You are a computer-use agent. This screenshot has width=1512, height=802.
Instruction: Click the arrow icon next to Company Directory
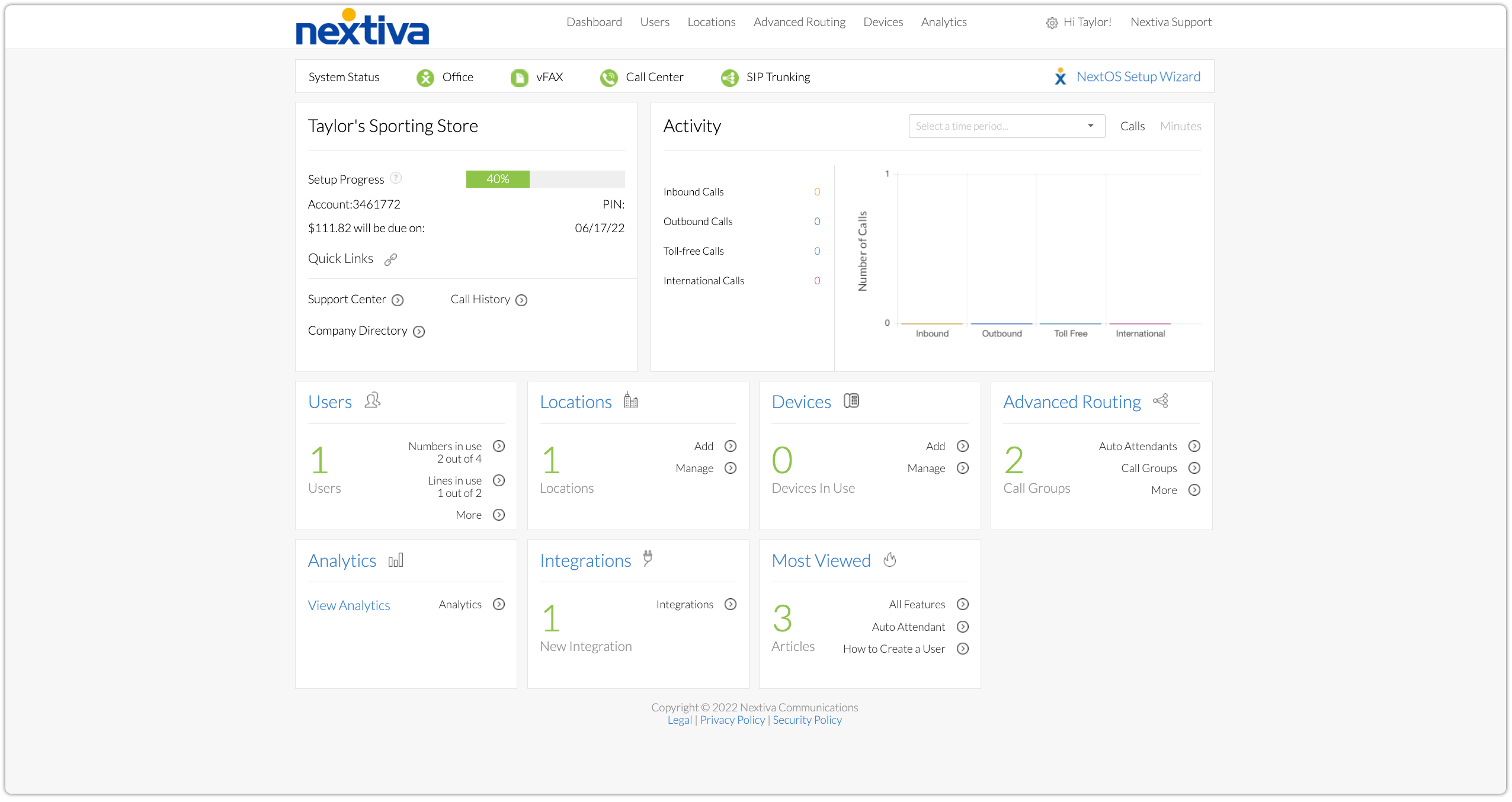(419, 332)
